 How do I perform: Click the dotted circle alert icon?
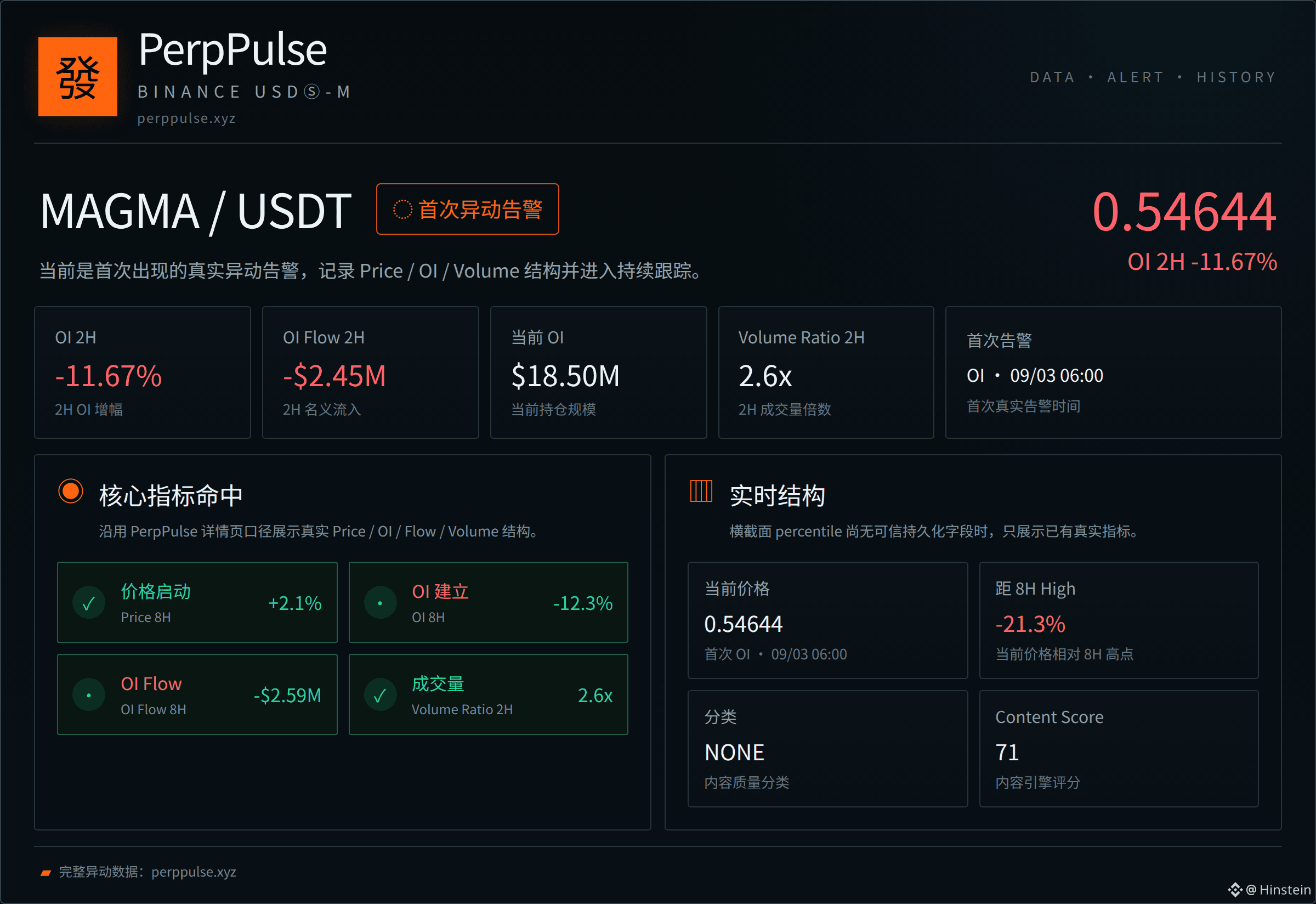[402, 209]
